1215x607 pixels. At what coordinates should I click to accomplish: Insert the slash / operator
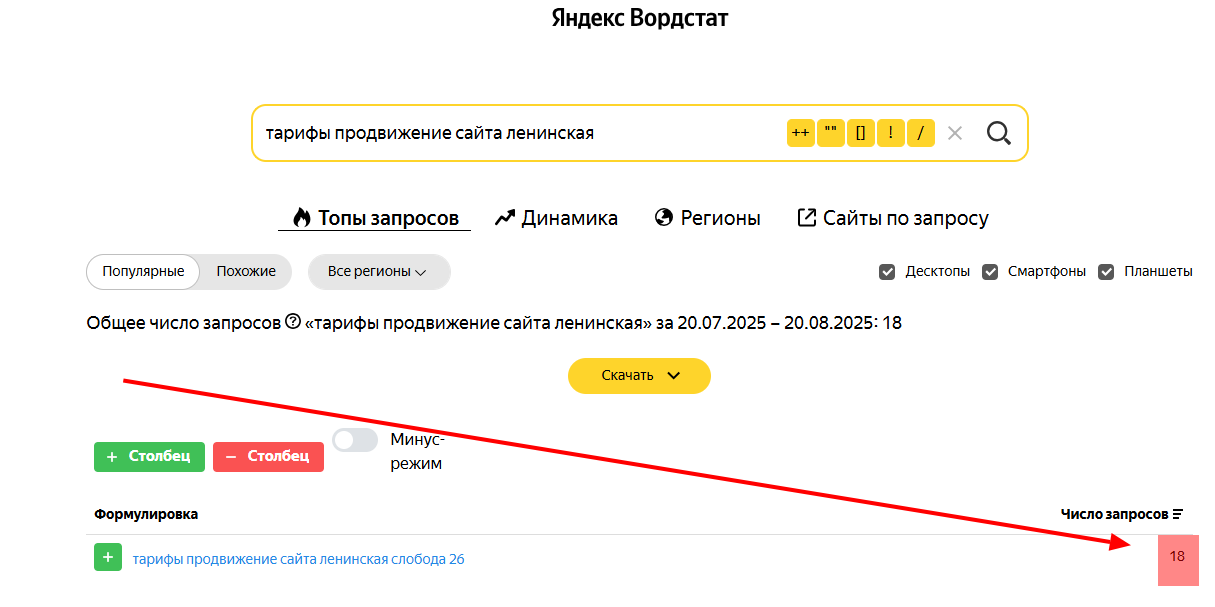[x=921, y=133]
